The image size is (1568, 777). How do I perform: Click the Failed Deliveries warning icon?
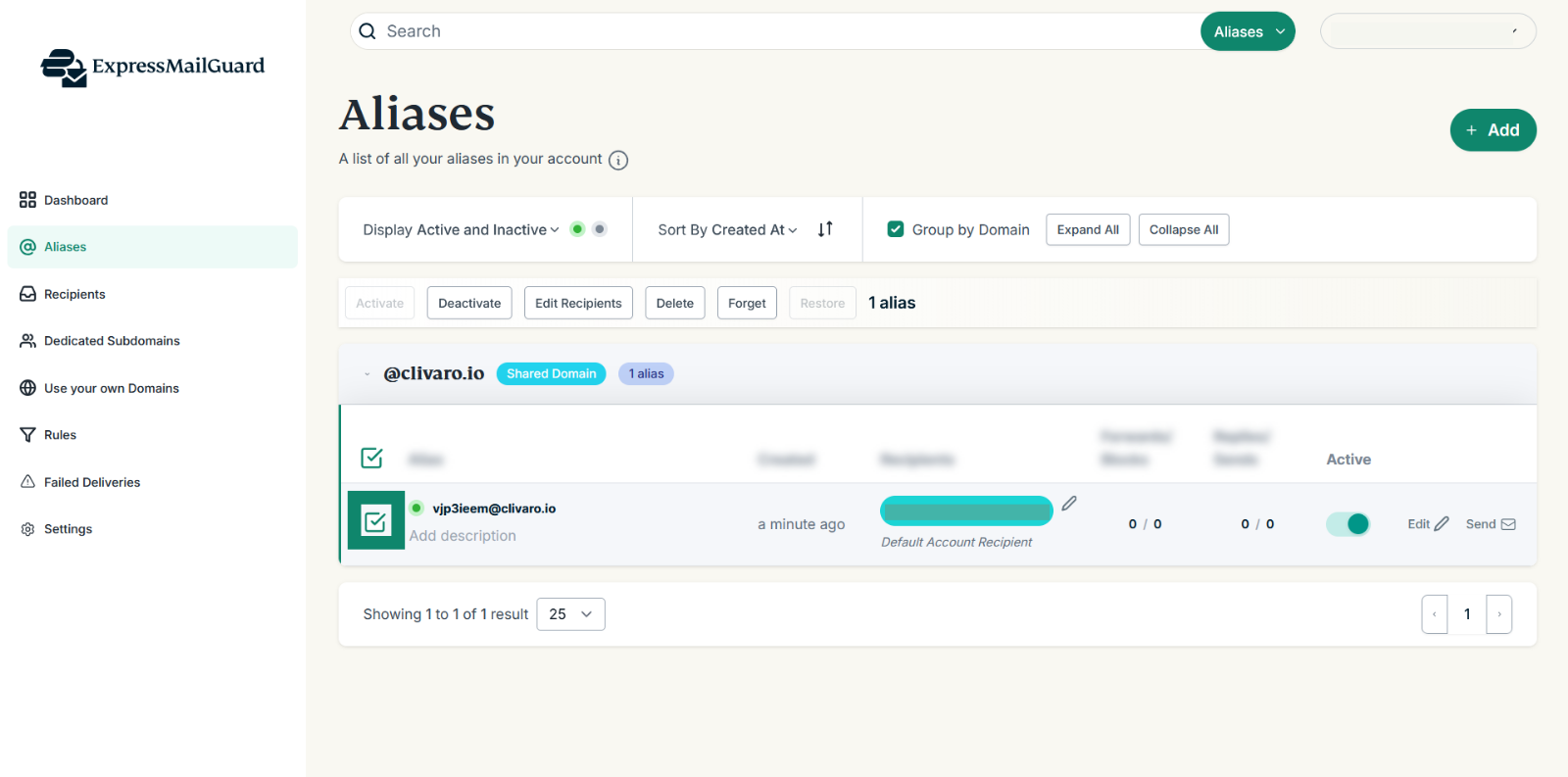point(27,481)
